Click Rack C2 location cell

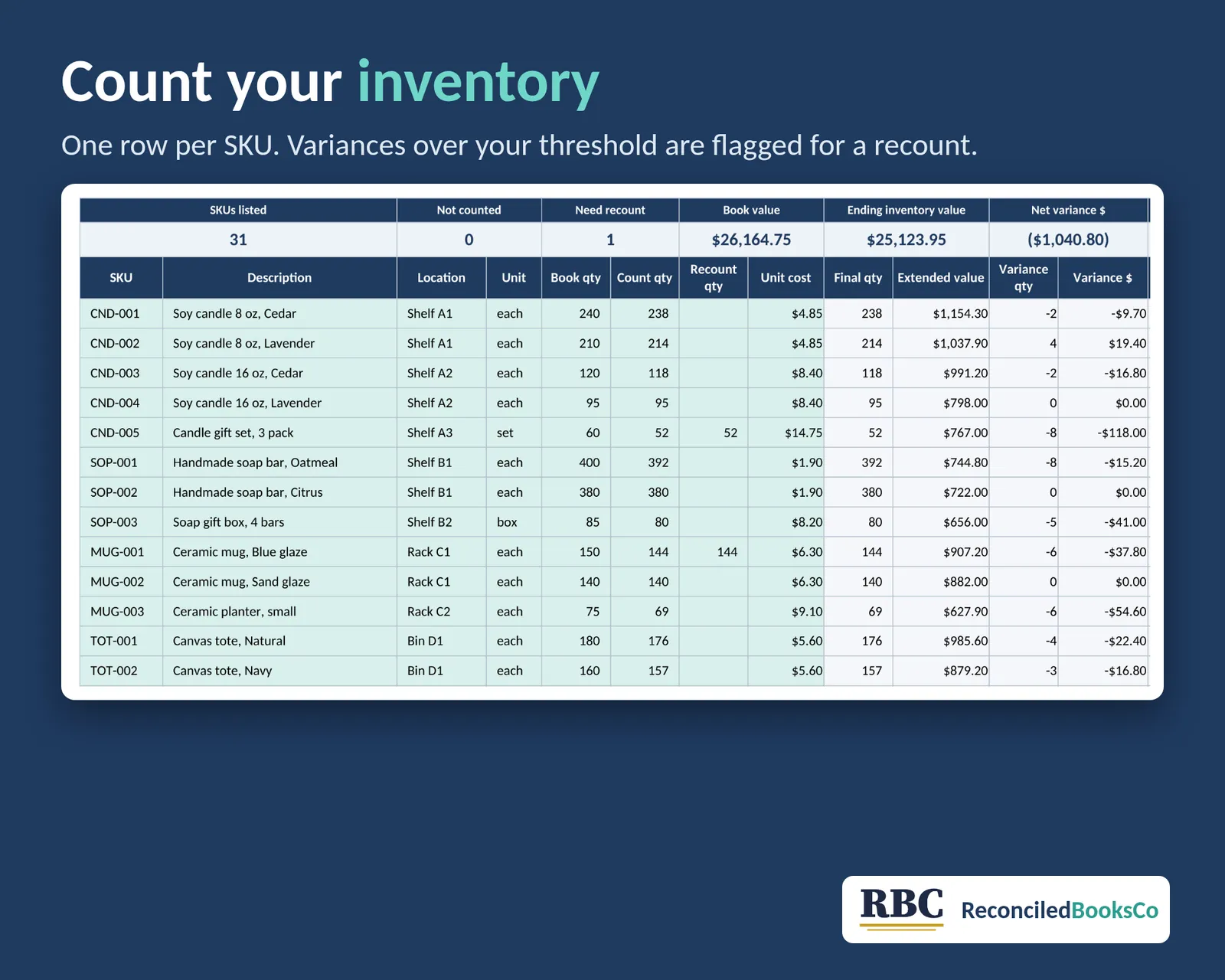point(441,612)
